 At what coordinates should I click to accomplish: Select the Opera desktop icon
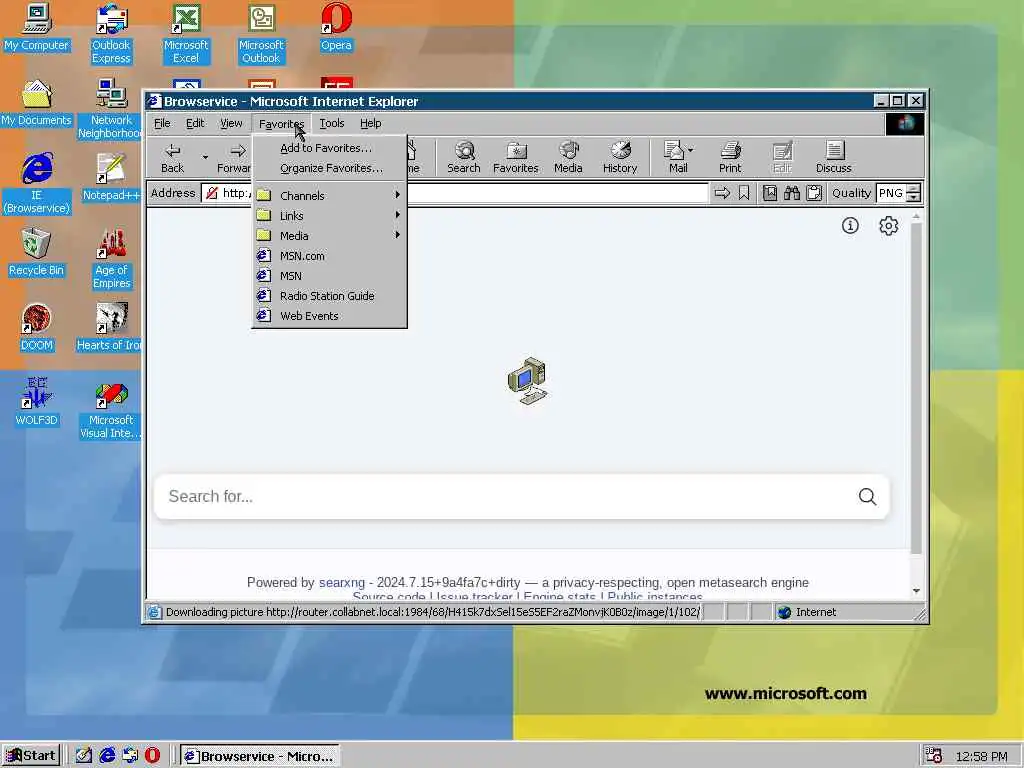(x=336, y=27)
